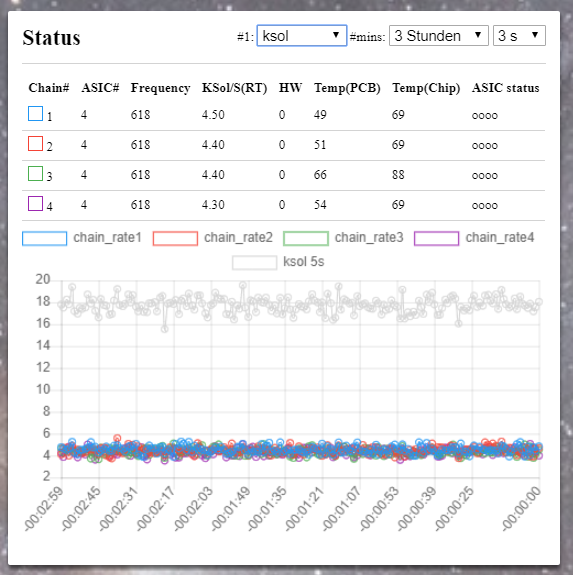Click the Frequency column header

tap(160, 88)
